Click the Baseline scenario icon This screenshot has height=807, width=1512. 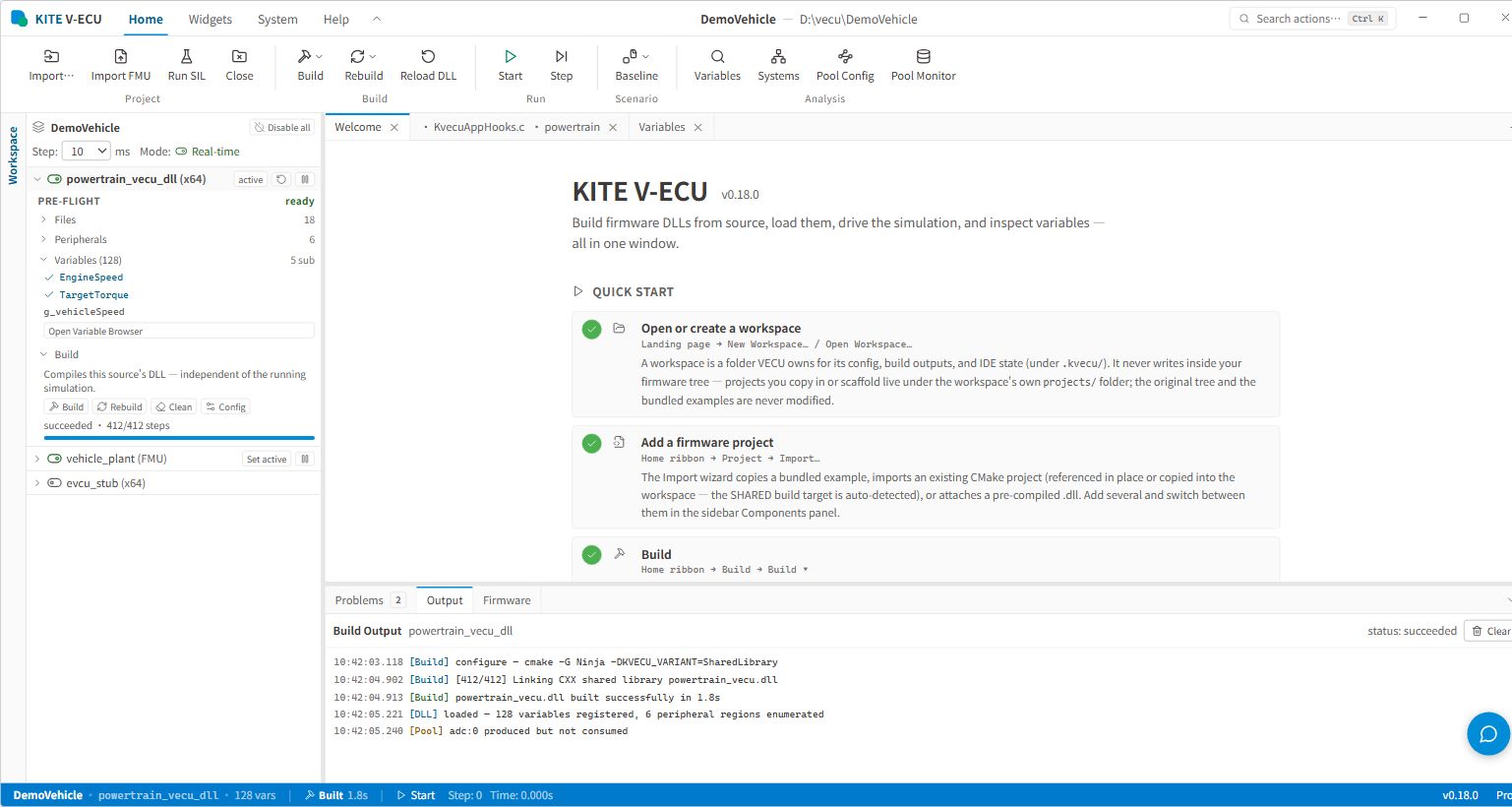click(630, 56)
